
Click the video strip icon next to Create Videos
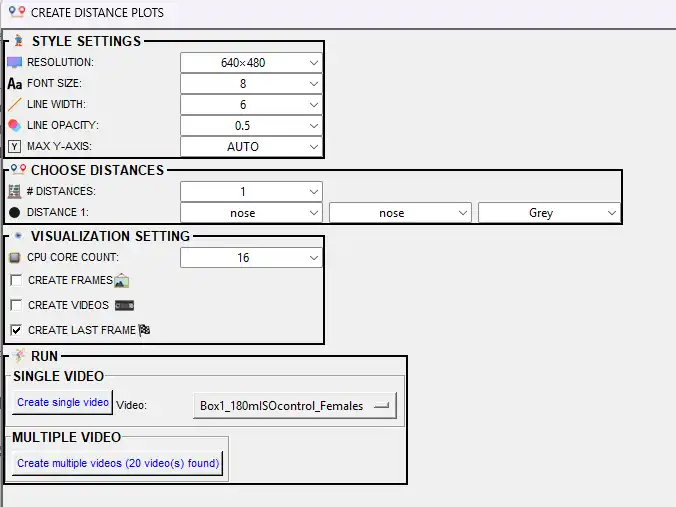coord(125,306)
